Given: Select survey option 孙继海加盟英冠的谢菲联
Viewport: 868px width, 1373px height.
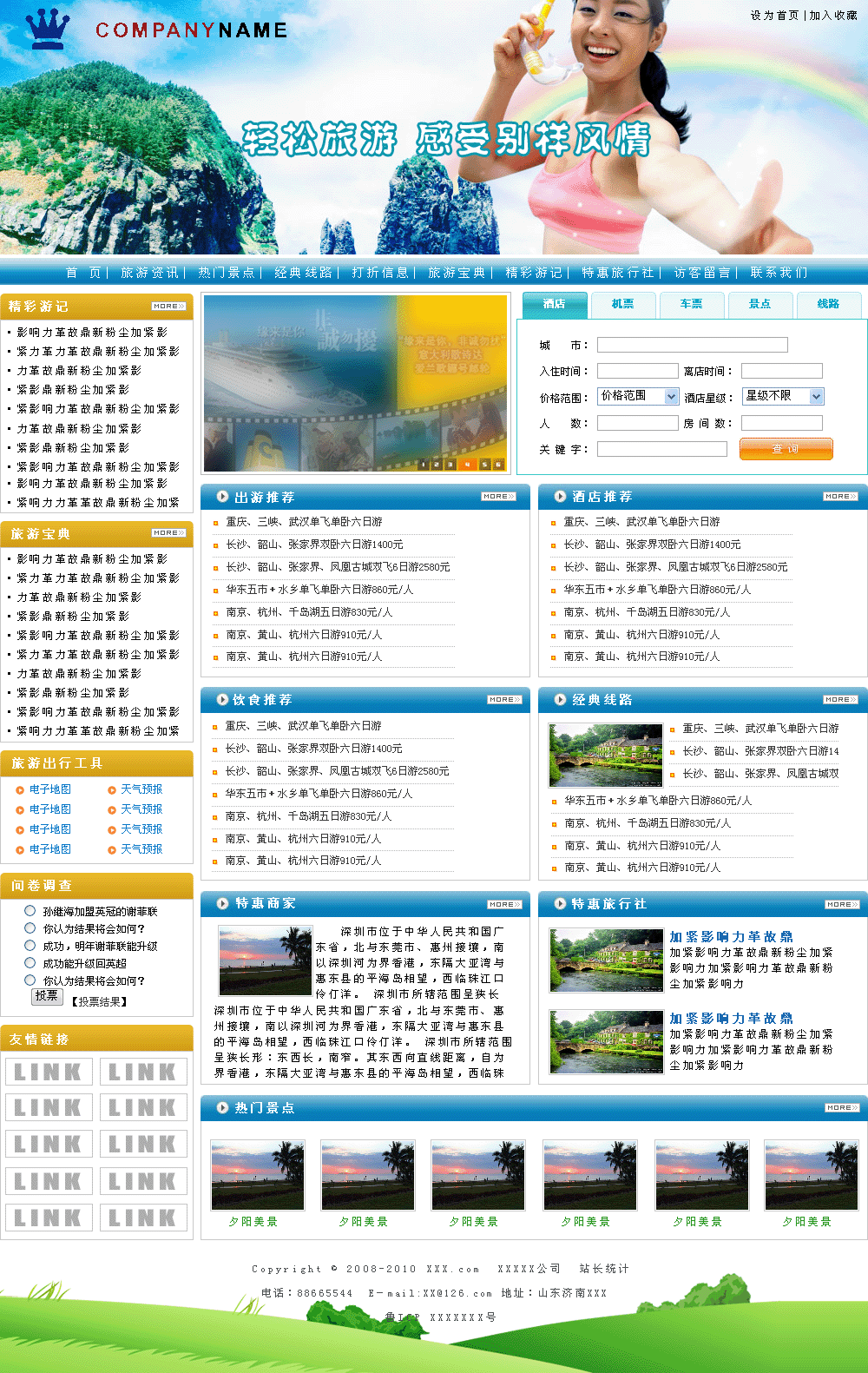Looking at the screenshot, I should pos(30,911).
